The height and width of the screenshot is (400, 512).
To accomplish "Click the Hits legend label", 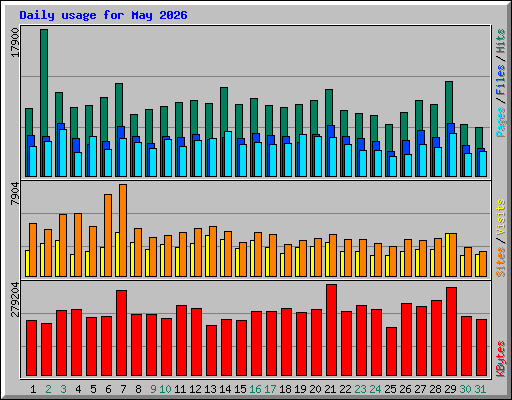I will point(501,41).
